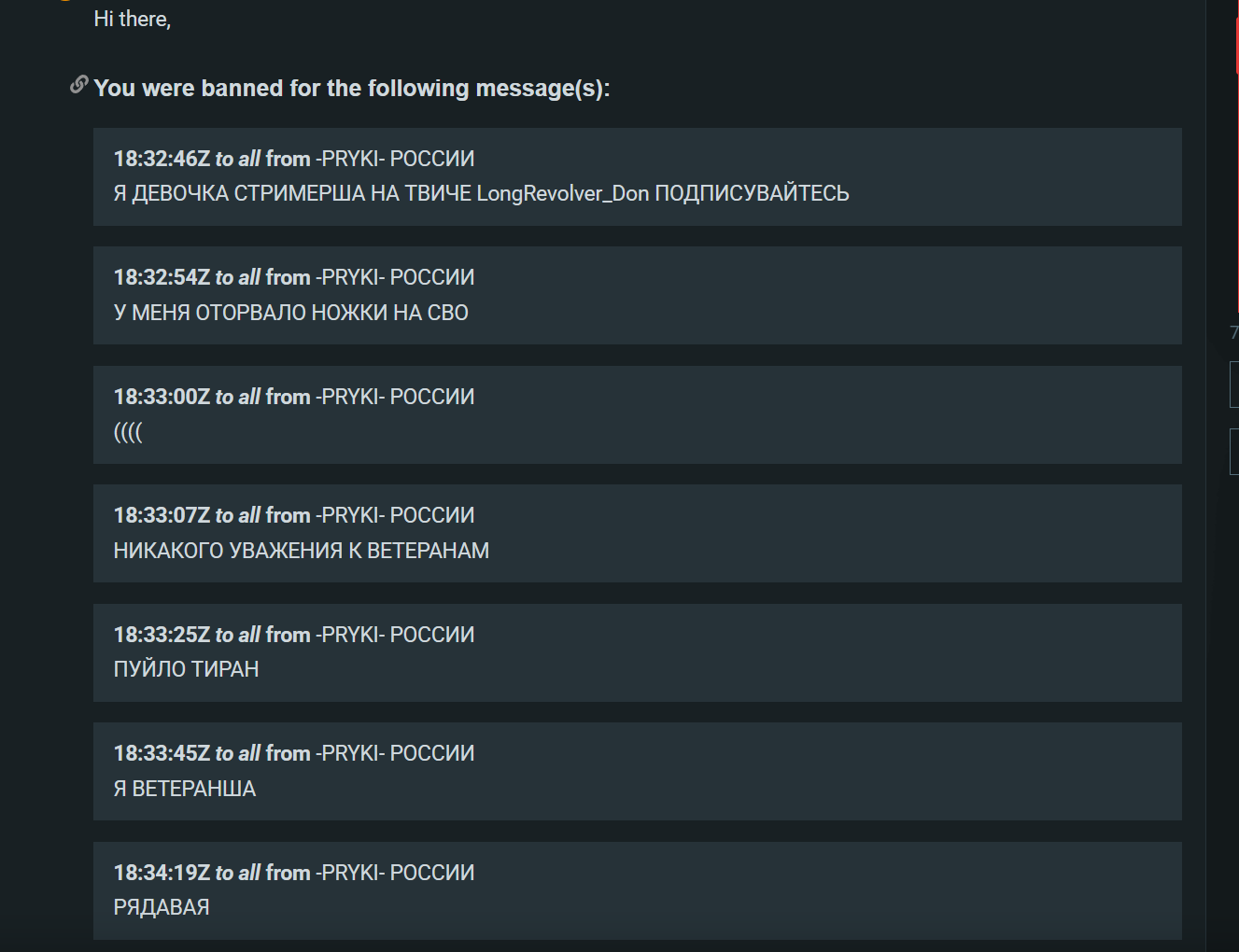Click the message about НОЖКИ НА СВО
Viewport: 1239px width, 952px height.
pos(290,313)
